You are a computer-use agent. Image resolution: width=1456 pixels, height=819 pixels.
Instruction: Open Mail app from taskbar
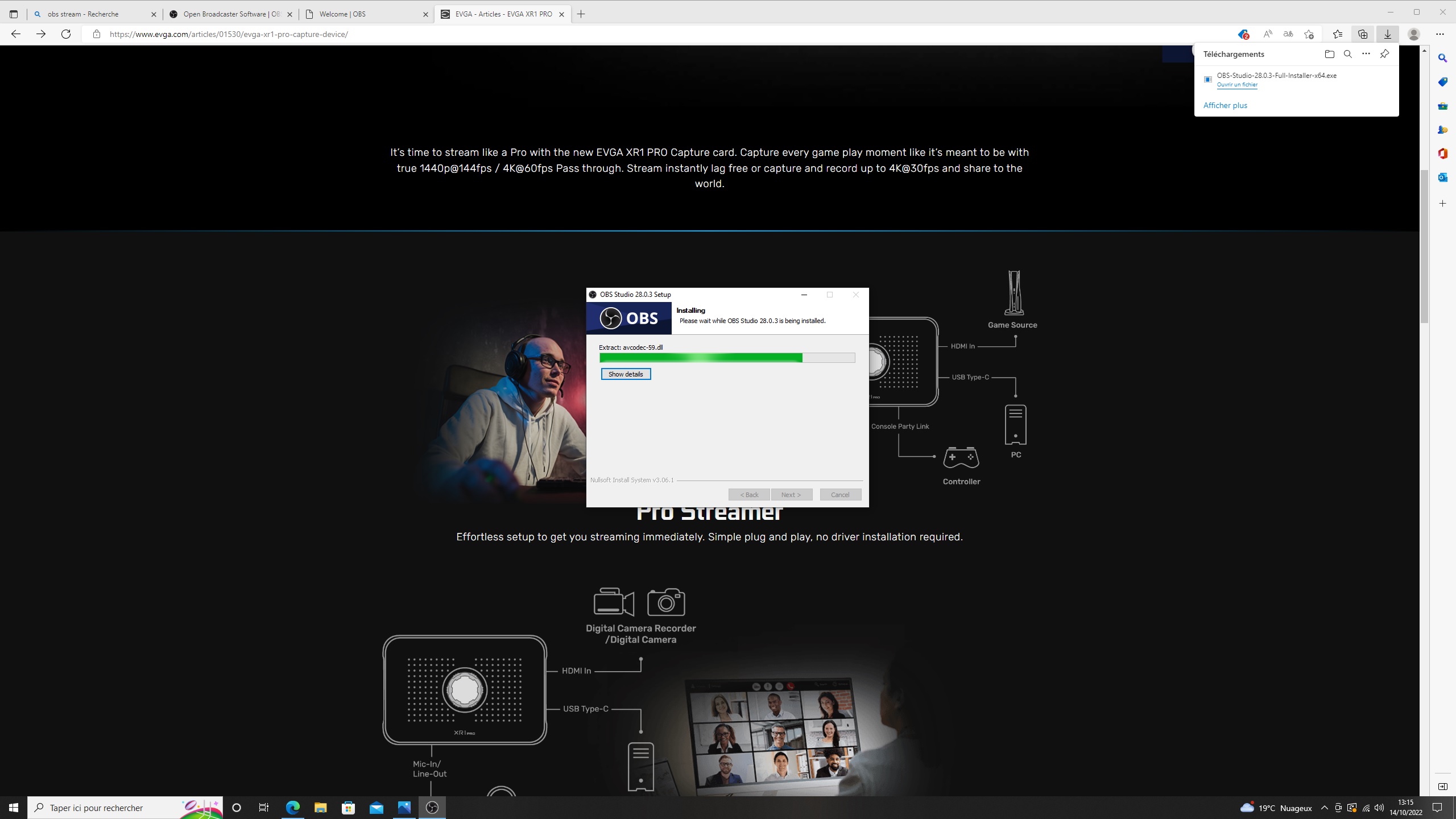click(x=376, y=808)
